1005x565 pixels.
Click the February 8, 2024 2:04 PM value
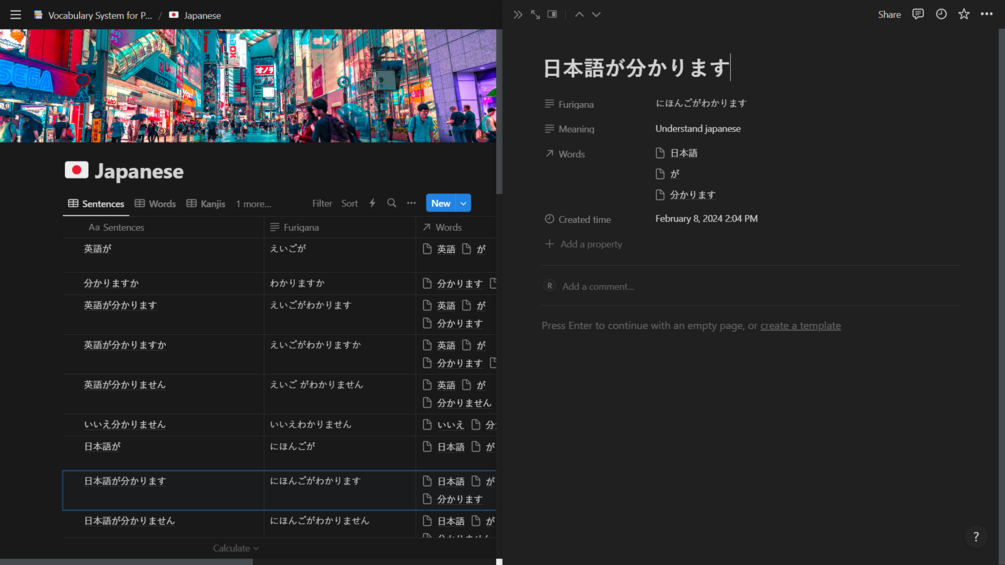pyautogui.click(x=706, y=218)
